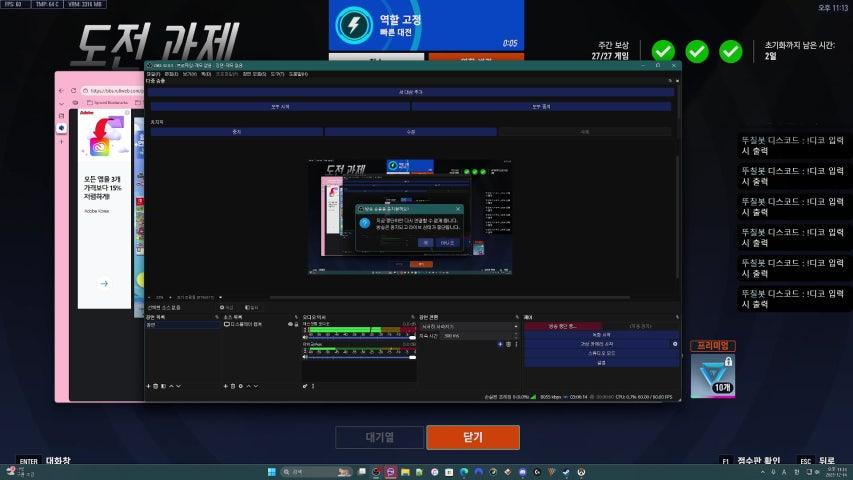This screenshot has height=480, width=853.
Task: Remove selected scene with trash icon in scenes dock
Action: point(156,386)
